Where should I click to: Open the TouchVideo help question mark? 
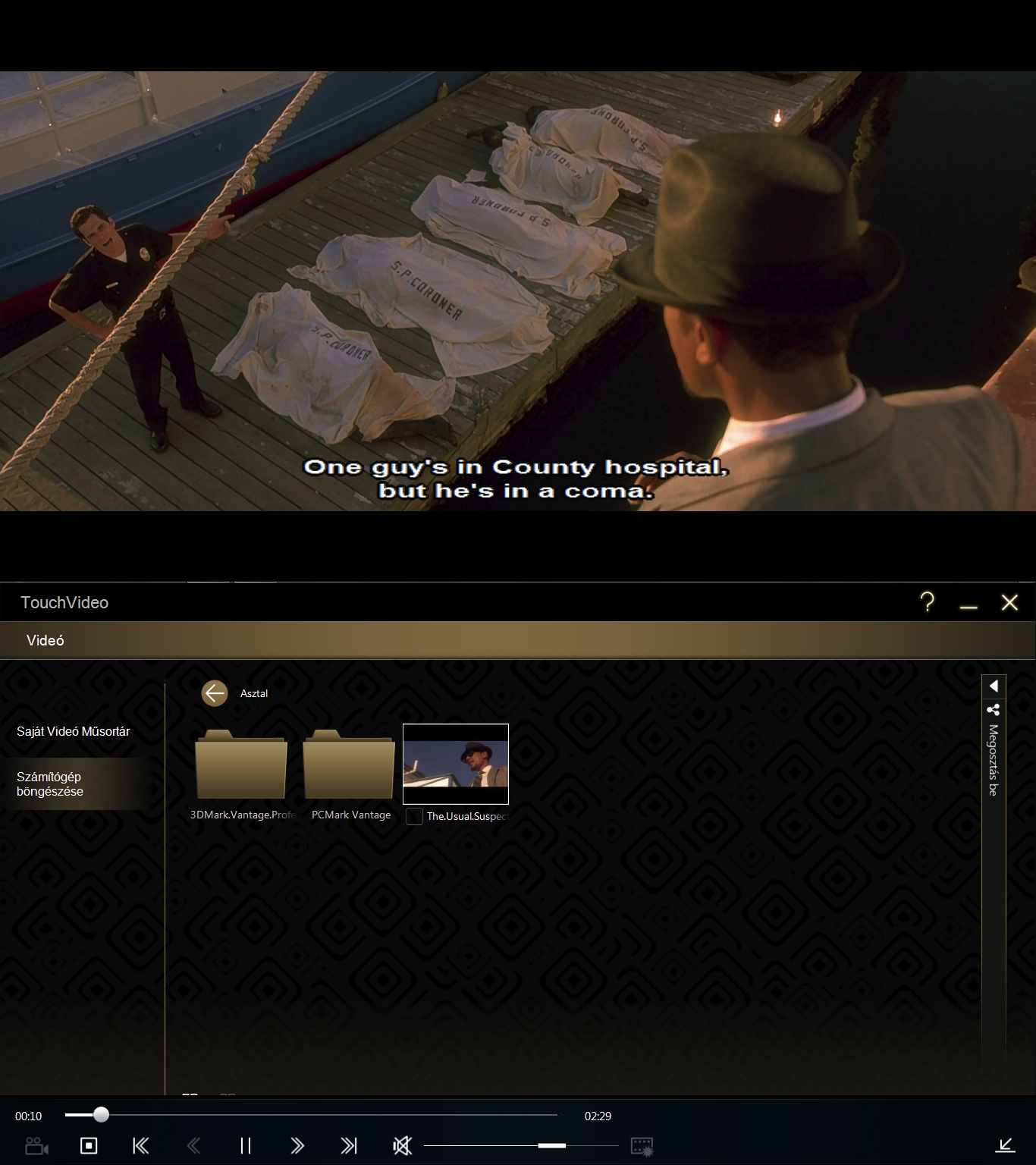[927, 602]
